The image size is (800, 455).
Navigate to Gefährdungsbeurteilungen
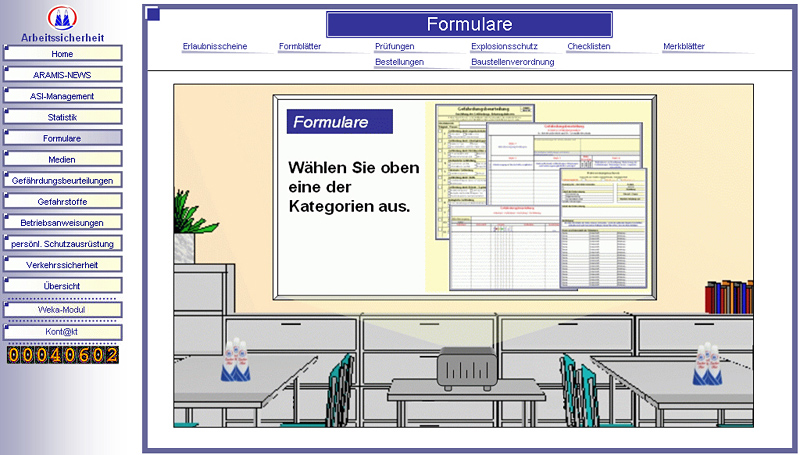coord(62,180)
